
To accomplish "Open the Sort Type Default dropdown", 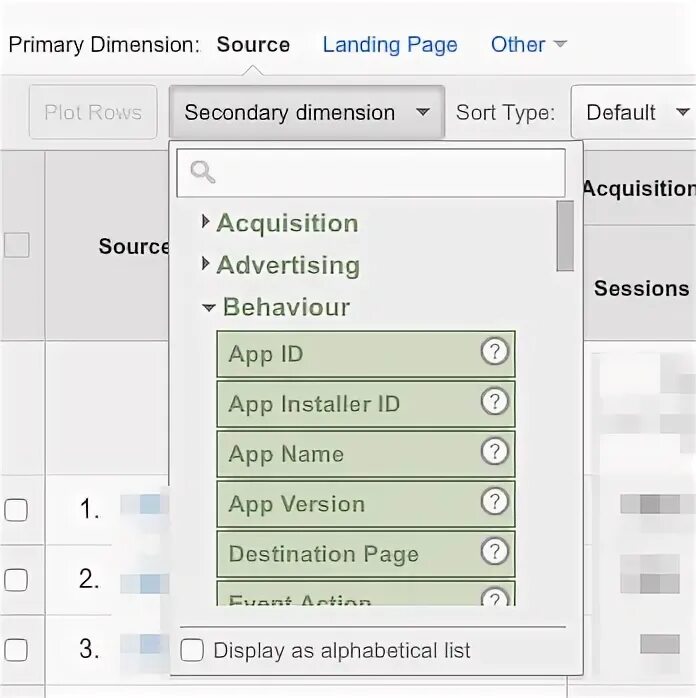I will point(636,113).
